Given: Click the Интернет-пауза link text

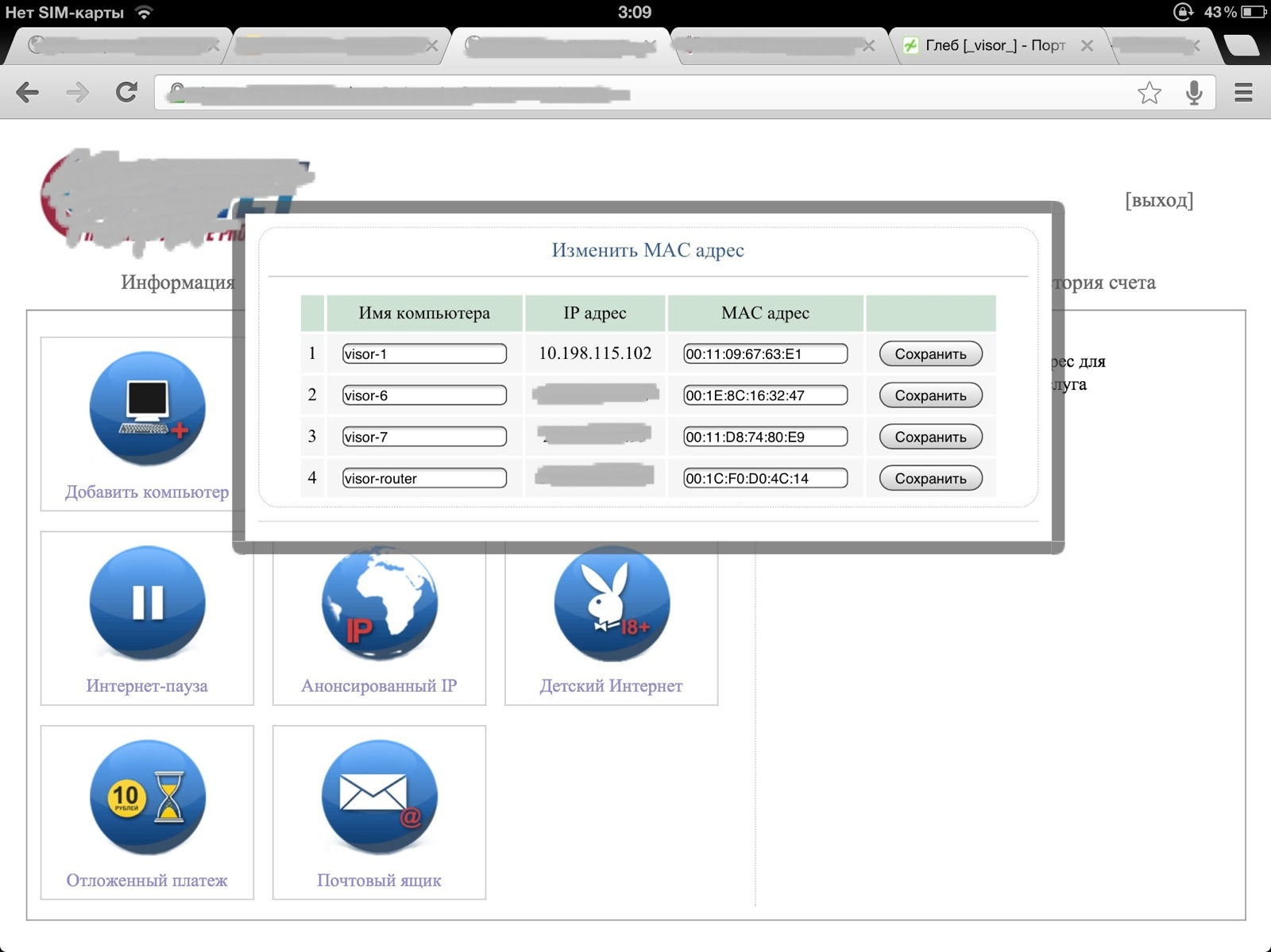Looking at the screenshot, I should pos(147,686).
